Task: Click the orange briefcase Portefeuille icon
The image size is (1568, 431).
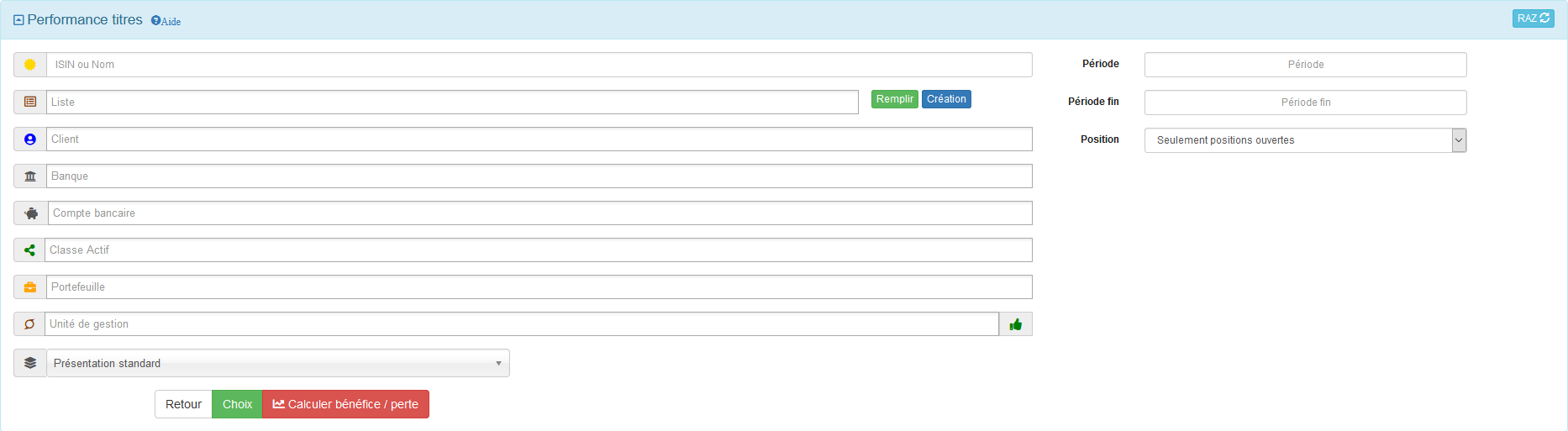Action: pos(30,287)
